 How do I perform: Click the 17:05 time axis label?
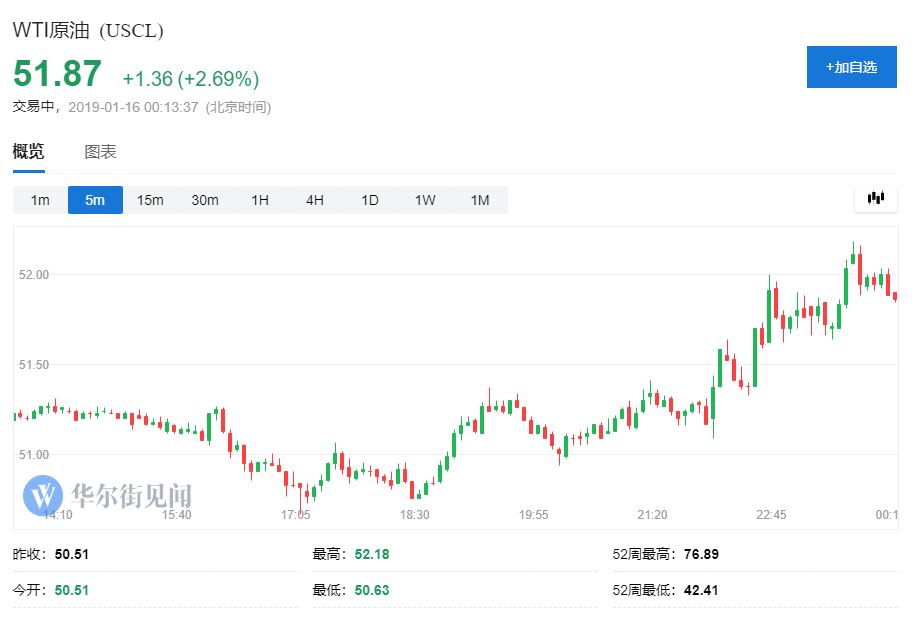click(295, 515)
